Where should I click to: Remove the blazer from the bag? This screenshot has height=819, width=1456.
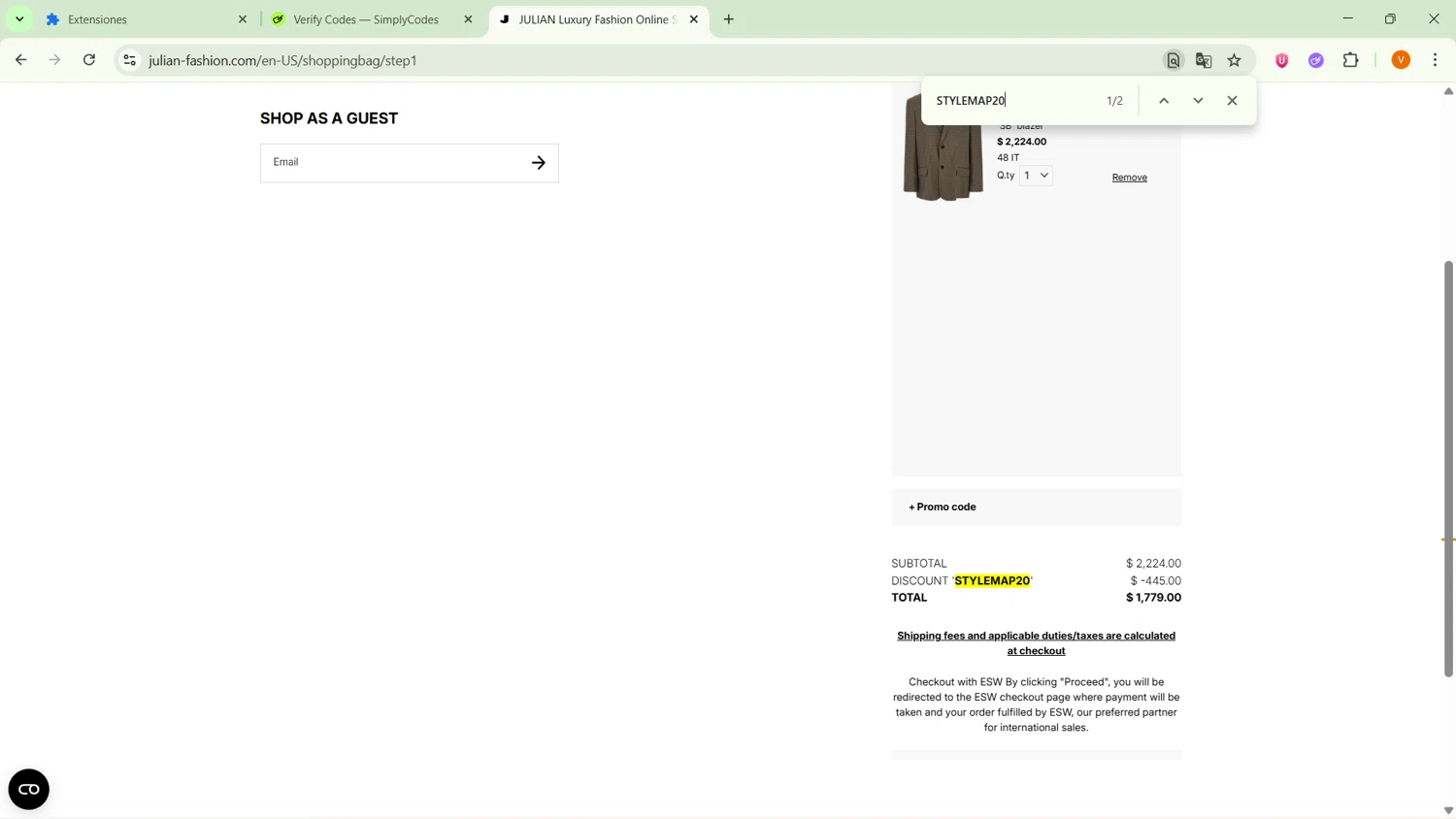pos(1129,178)
